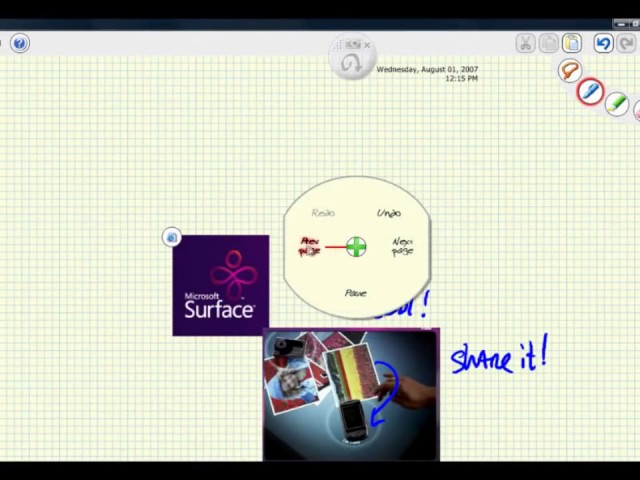Click the Paste clipboard icon

(571, 43)
